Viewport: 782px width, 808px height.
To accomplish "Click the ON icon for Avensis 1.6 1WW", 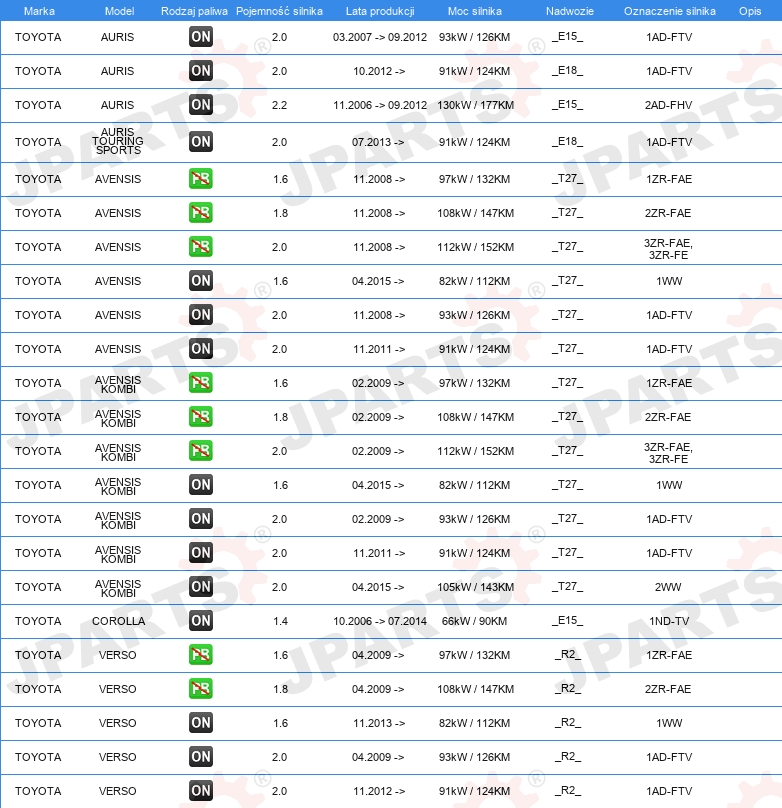I will pos(201,281).
